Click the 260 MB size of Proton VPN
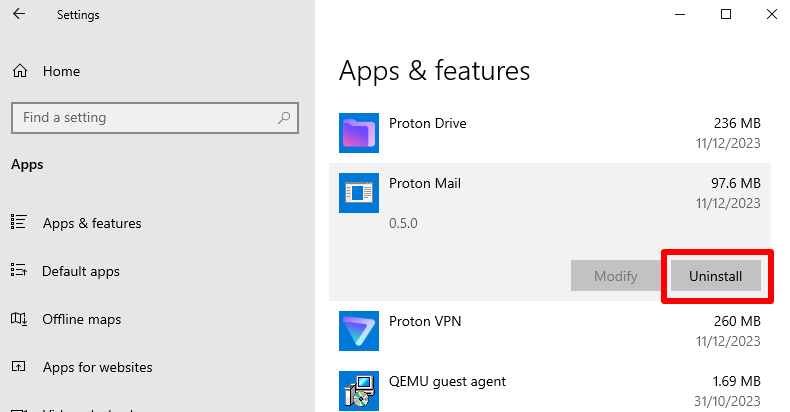790x412 pixels. [x=737, y=321]
